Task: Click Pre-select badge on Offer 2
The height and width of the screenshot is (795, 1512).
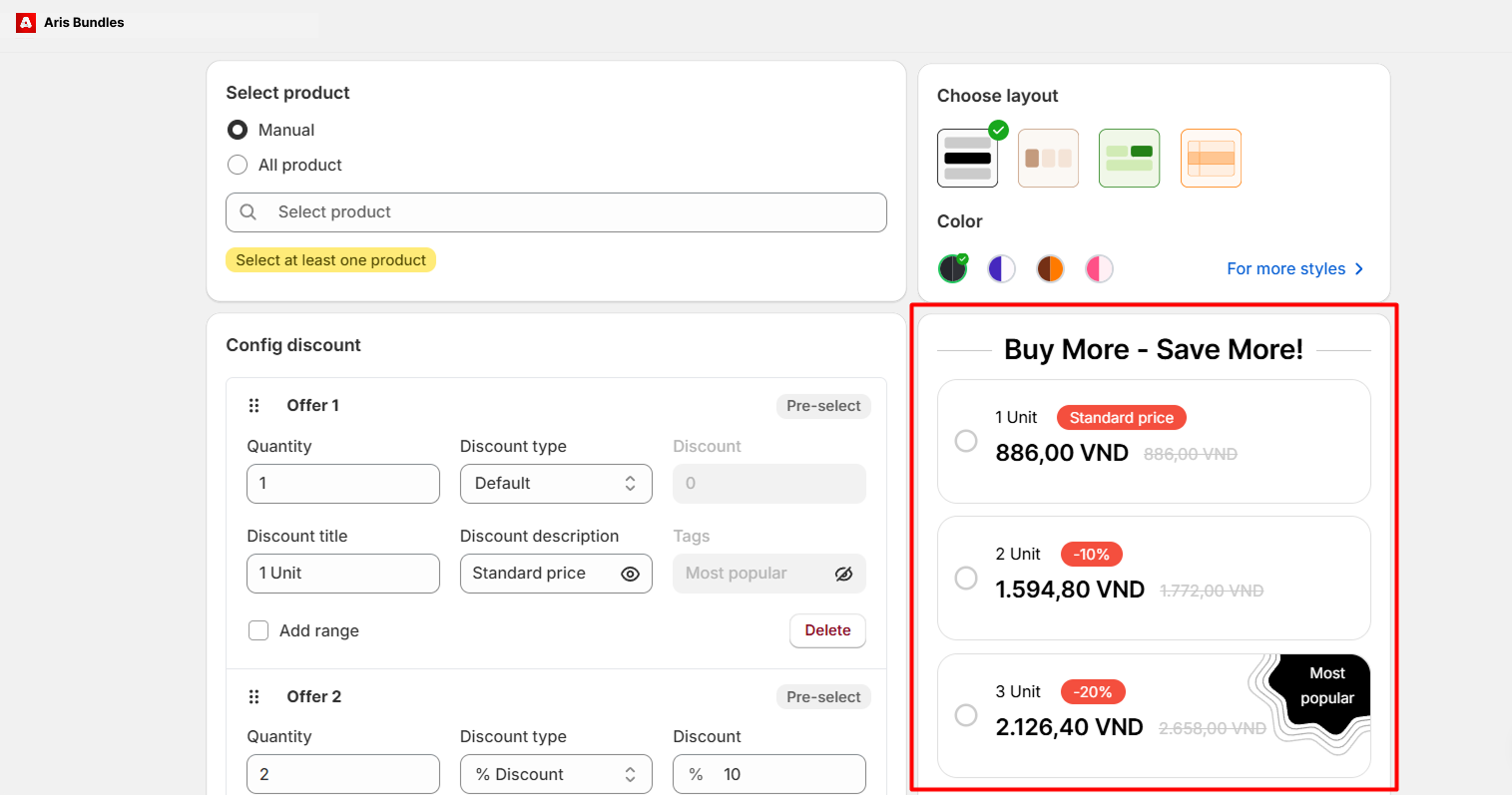Action: (x=823, y=697)
